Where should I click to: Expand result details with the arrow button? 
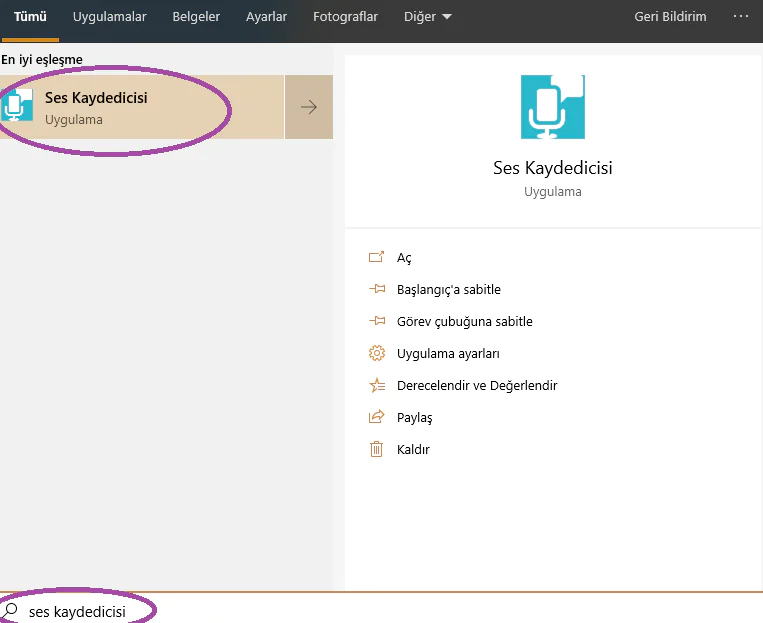(309, 107)
